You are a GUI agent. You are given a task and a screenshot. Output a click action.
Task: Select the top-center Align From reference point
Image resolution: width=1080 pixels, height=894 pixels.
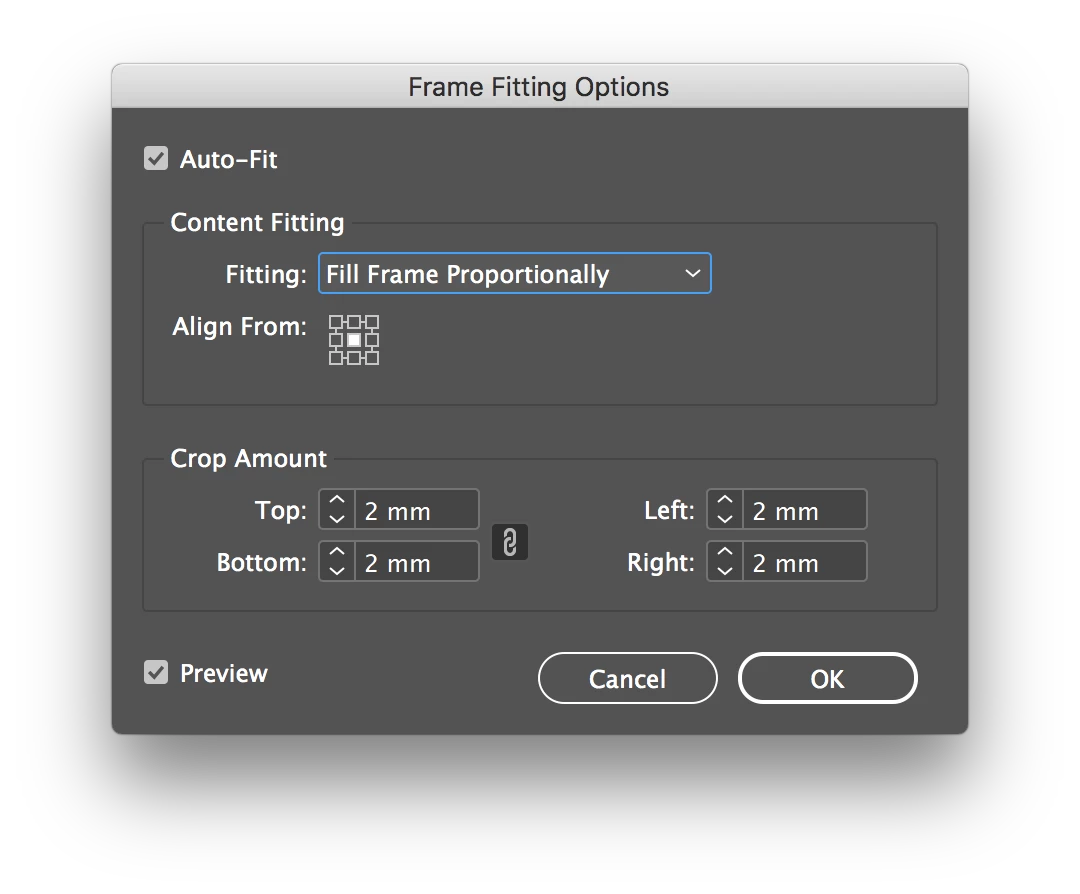point(354,322)
